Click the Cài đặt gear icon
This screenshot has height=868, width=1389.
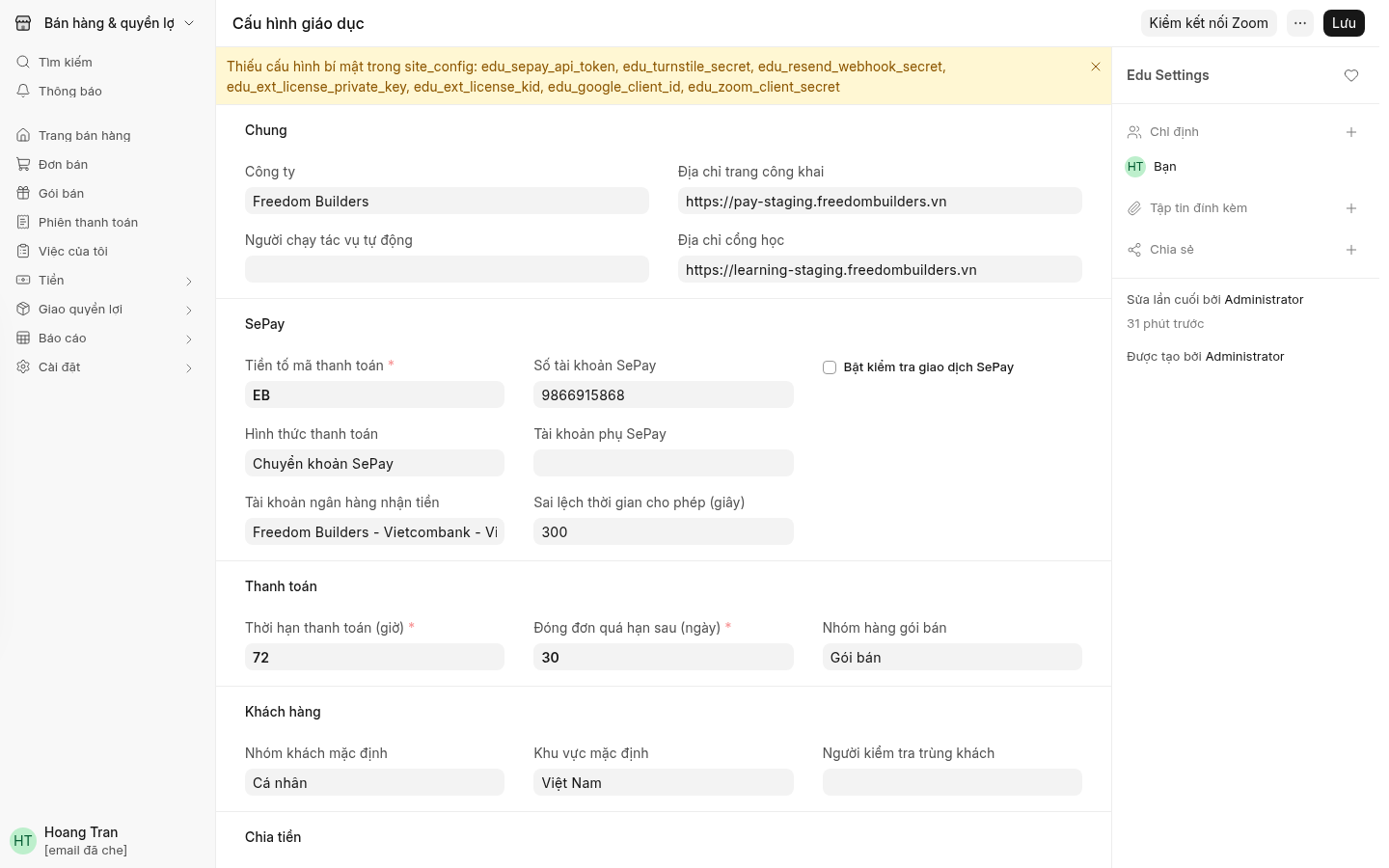(x=23, y=366)
